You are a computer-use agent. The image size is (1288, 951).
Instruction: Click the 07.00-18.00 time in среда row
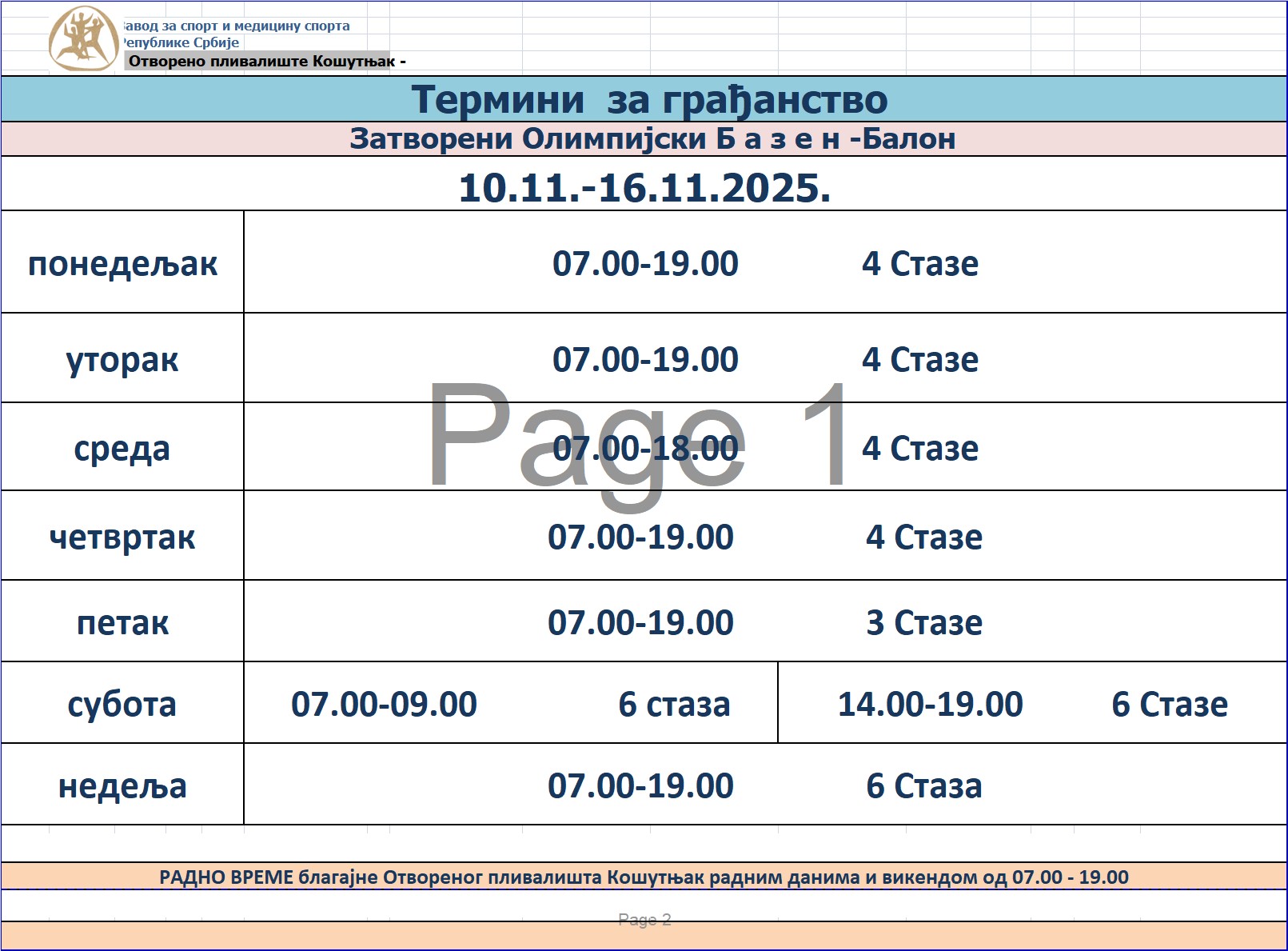645,449
